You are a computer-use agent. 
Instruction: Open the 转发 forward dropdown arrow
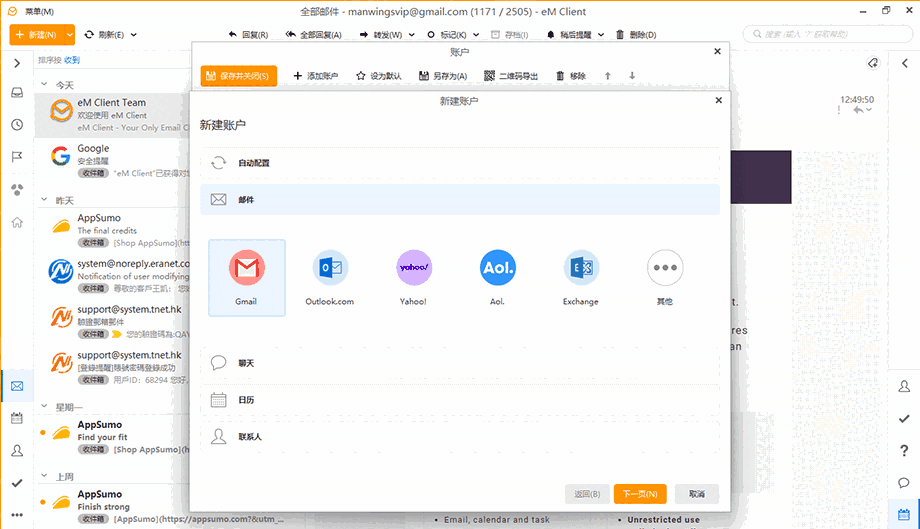tap(412, 35)
